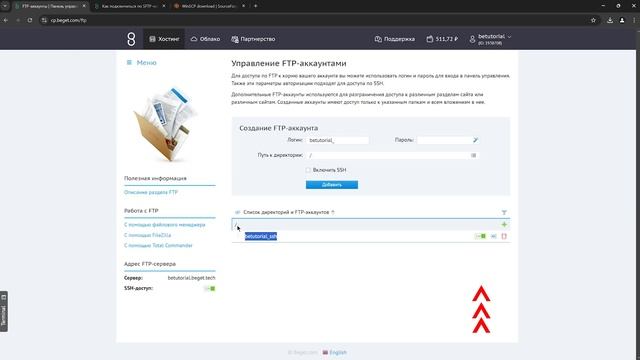The width and height of the screenshot is (640, 360).
Task: Edit the betutorial_ssh account settings
Action: coord(493,236)
